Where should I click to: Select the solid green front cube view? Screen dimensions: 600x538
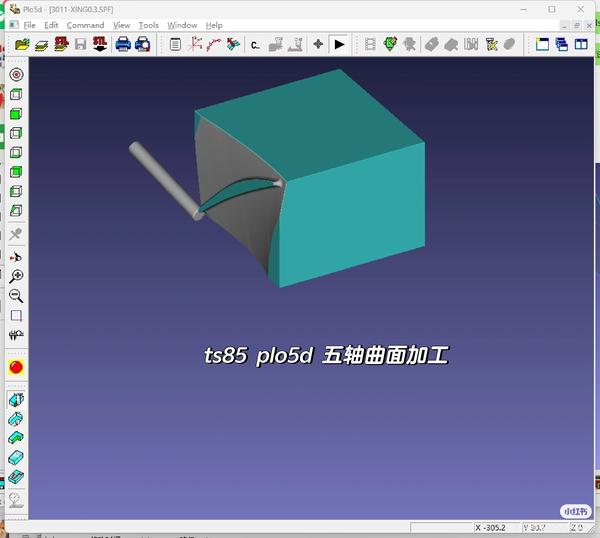(16, 114)
